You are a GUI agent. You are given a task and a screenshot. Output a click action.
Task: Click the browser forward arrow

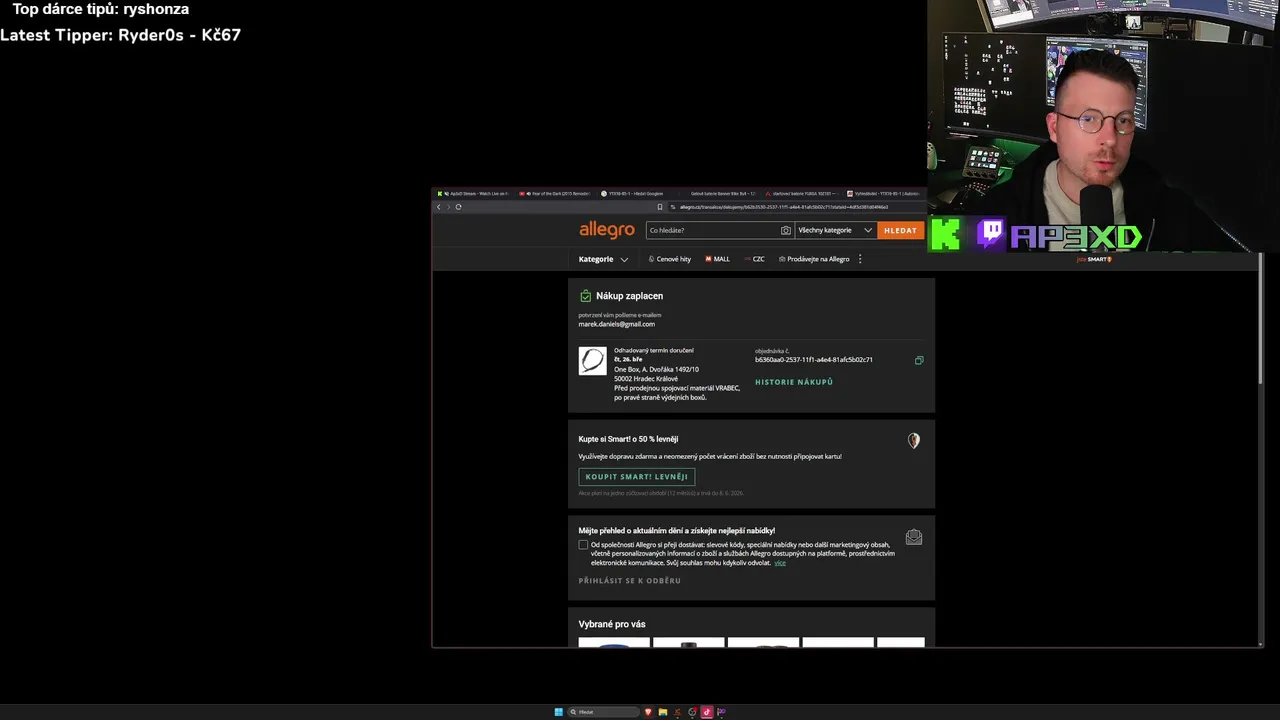(x=448, y=207)
